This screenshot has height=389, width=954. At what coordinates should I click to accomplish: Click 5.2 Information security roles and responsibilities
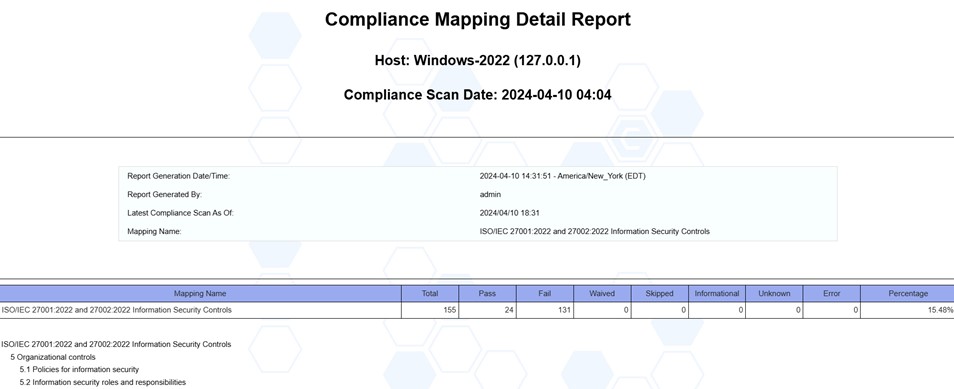tap(102, 382)
